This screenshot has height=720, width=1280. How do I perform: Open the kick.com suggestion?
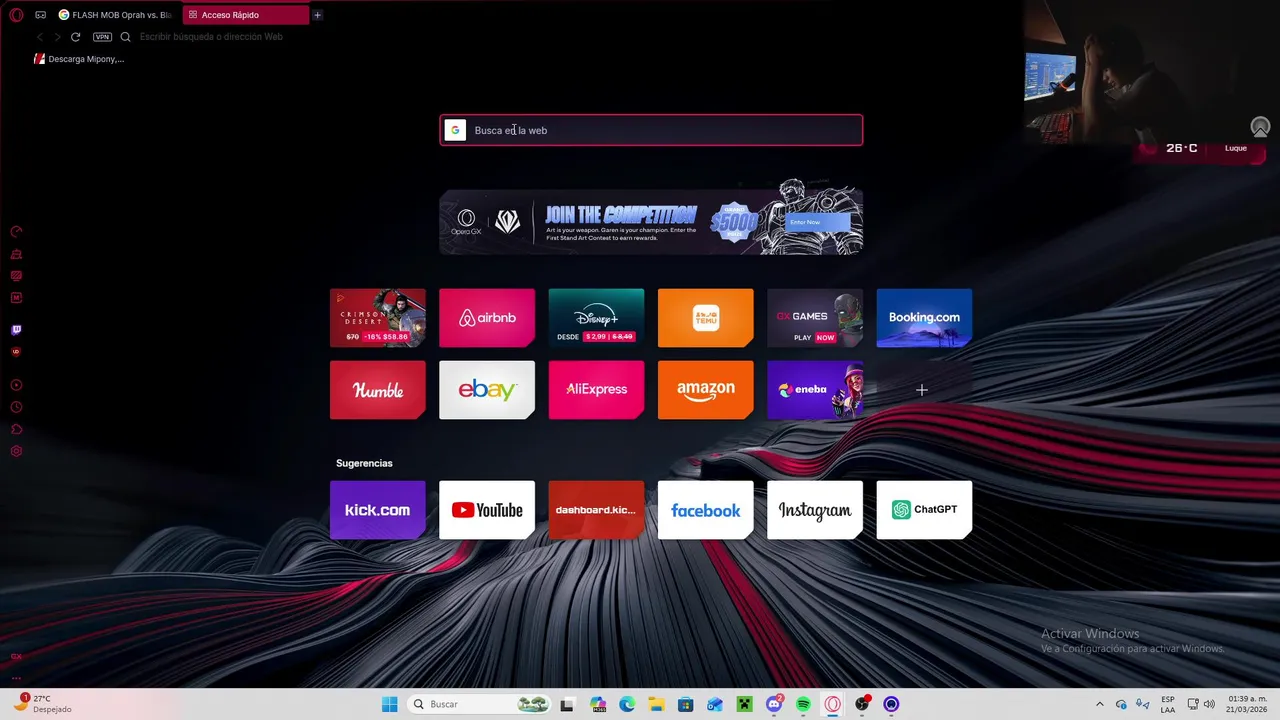coord(378,510)
